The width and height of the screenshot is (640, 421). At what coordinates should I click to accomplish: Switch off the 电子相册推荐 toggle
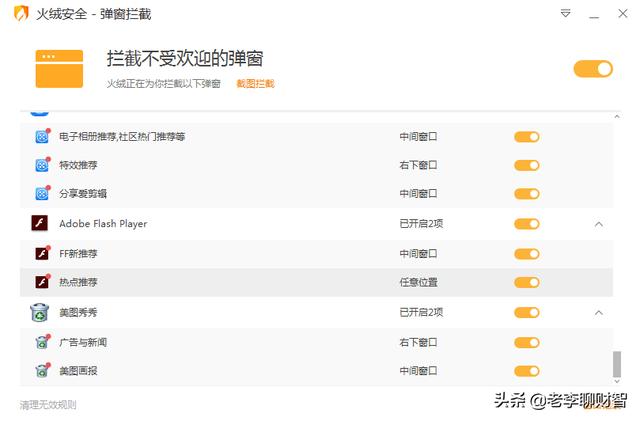point(526,136)
